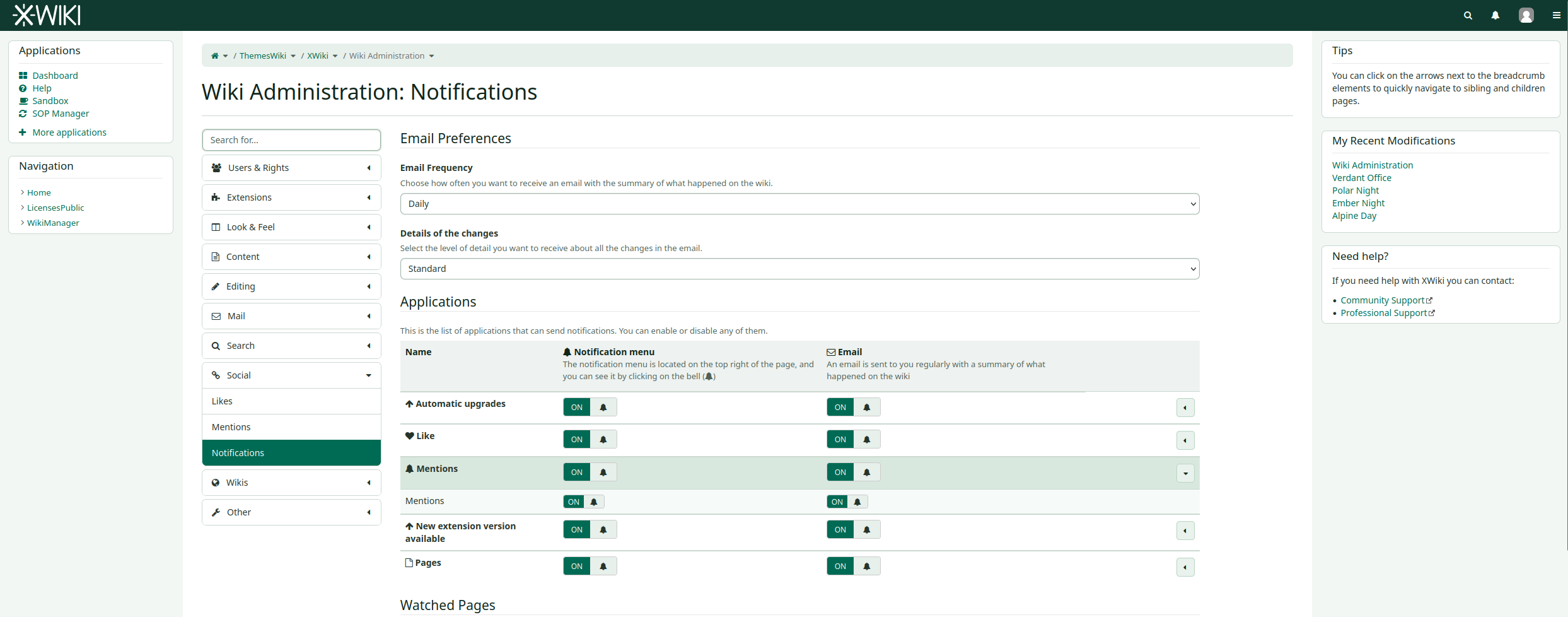
Task: Click the XWiki breadcrumb link
Action: (318, 56)
